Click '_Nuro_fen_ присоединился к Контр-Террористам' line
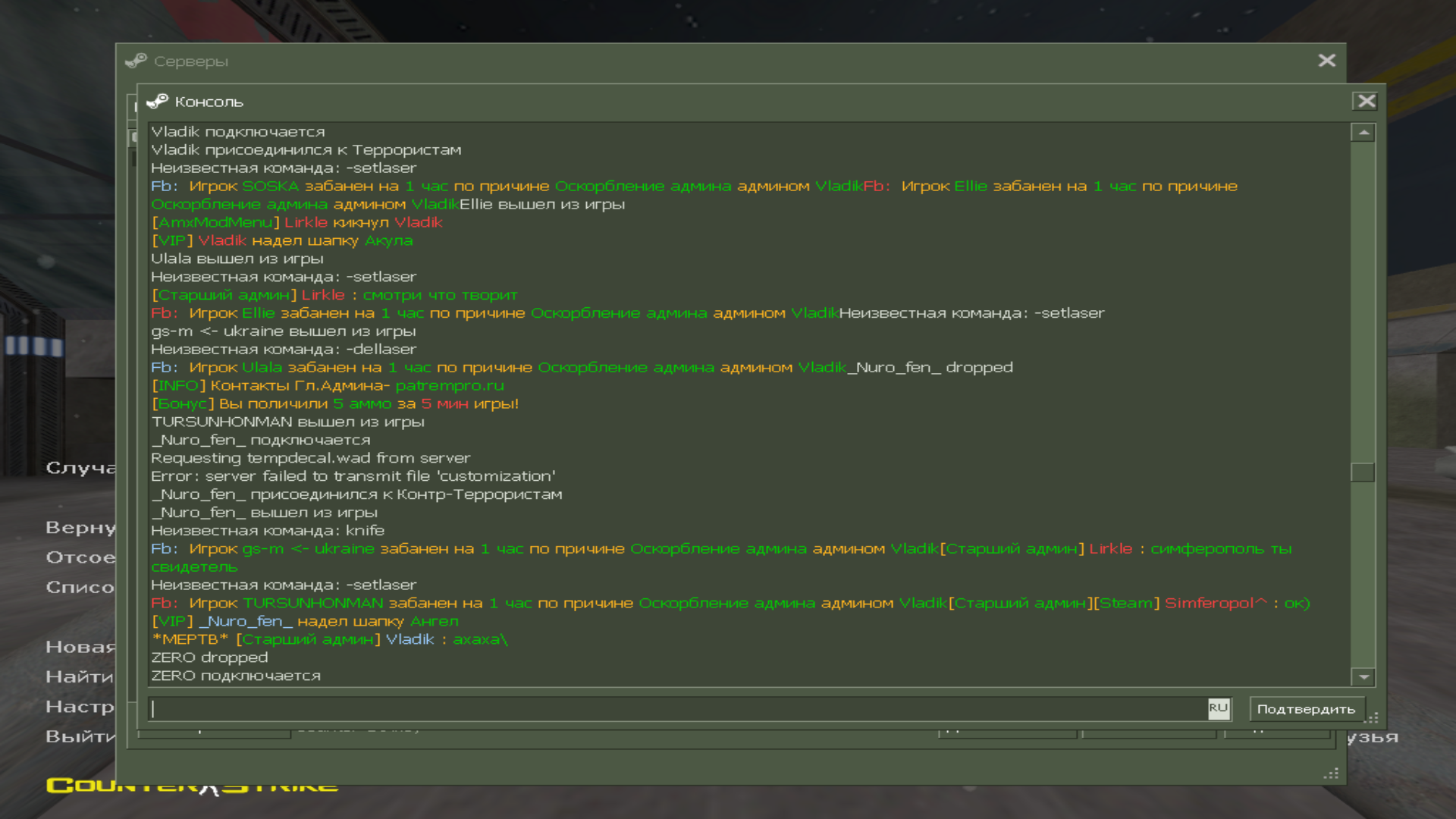The image size is (1456, 819). click(x=356, y=495)
